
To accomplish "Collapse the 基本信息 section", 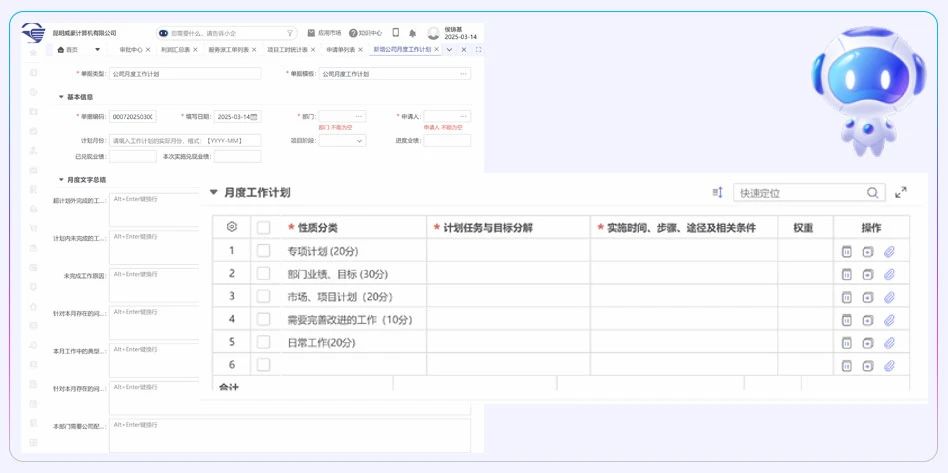I will 61,97.
